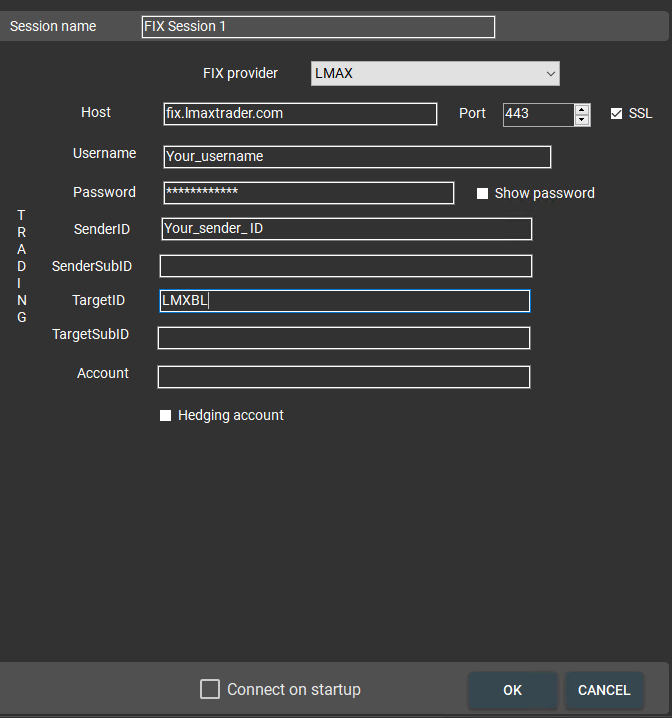Image resolution: width=672 pixels, height=718 pixels.
Task: Enable the Hedging account checkbox
Action: [166, 416]
